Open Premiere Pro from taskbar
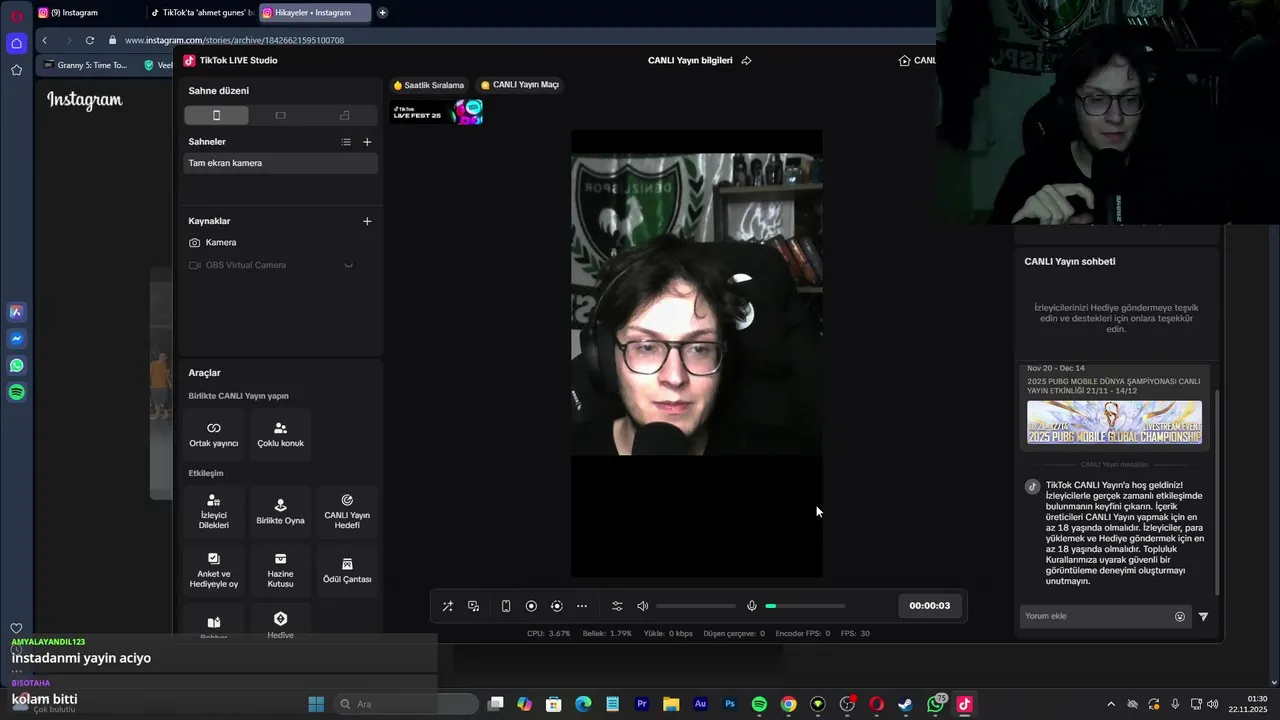Screen dimensions: 1280x720 tap(642, 704)
